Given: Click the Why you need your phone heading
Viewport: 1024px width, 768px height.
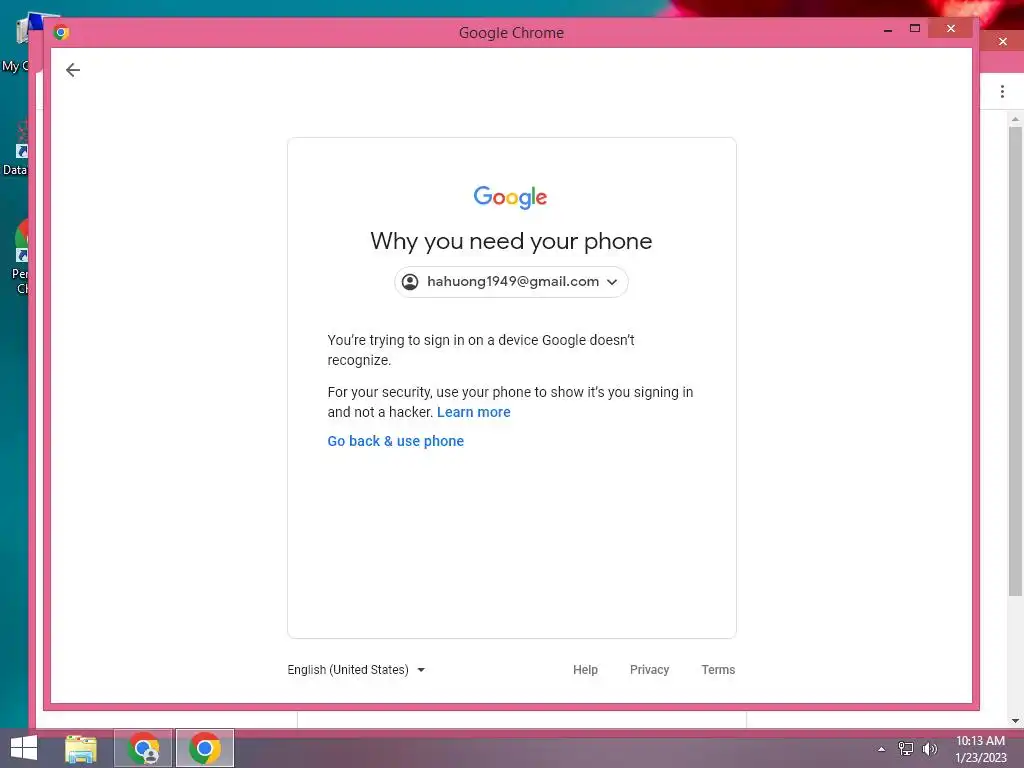Looking at the screenshot, I should tap(511, 242).
